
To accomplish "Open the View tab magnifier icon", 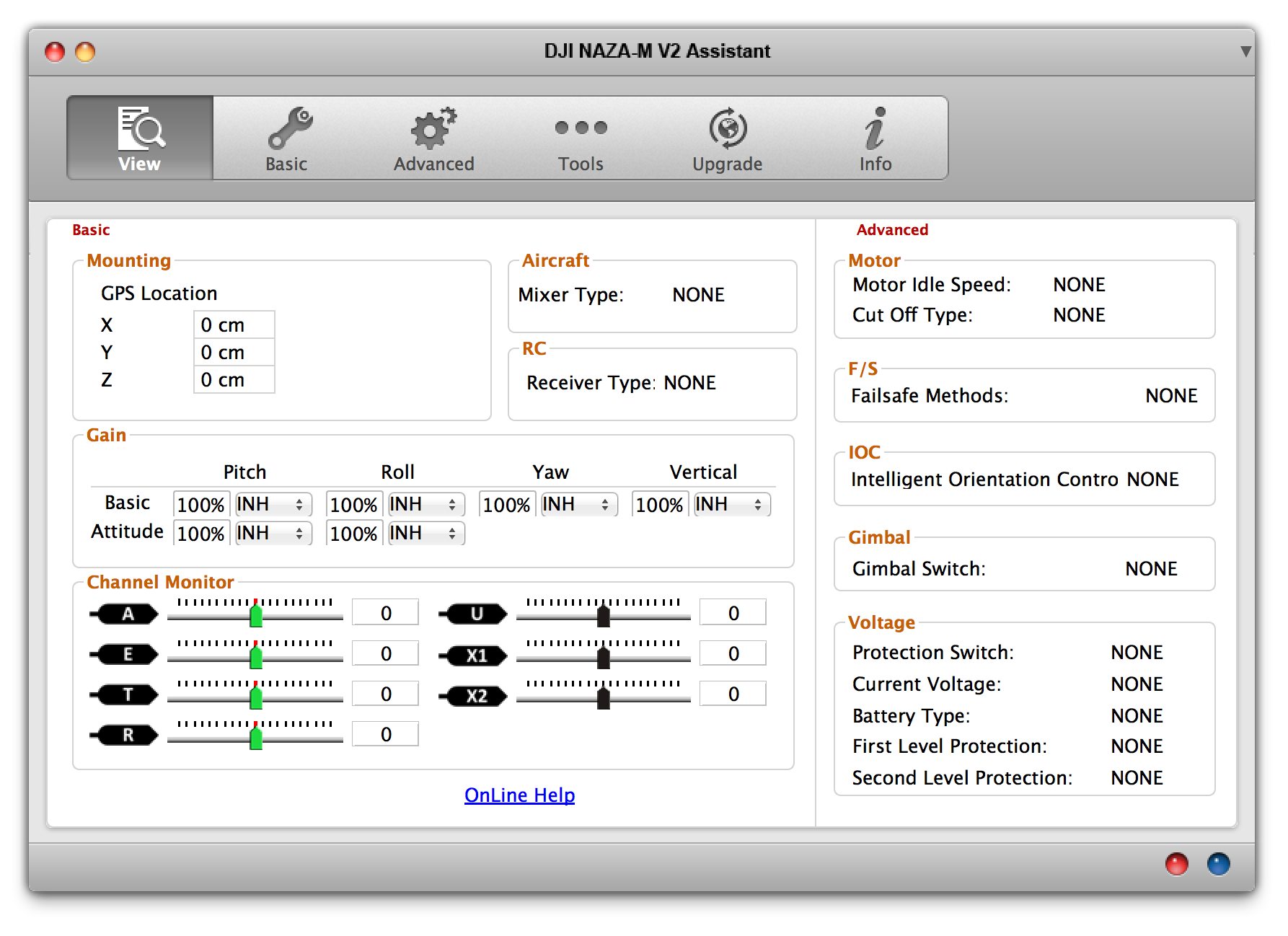I will coord(141,128).
